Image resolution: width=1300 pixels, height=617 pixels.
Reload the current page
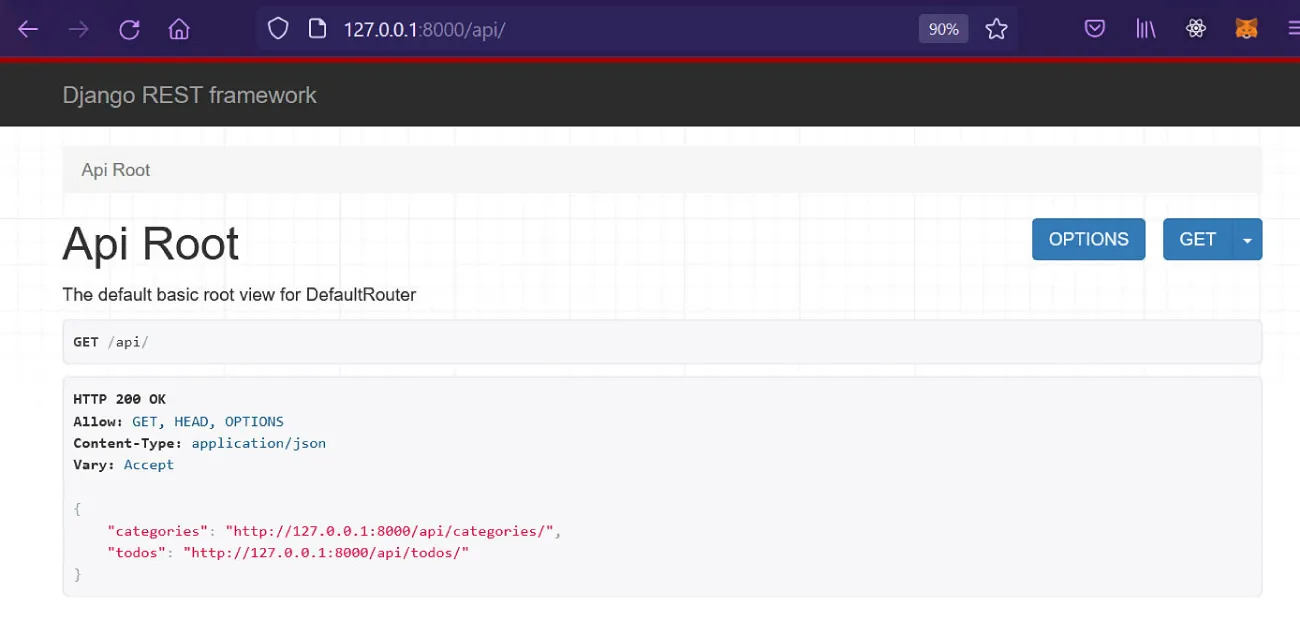(129, 28)
